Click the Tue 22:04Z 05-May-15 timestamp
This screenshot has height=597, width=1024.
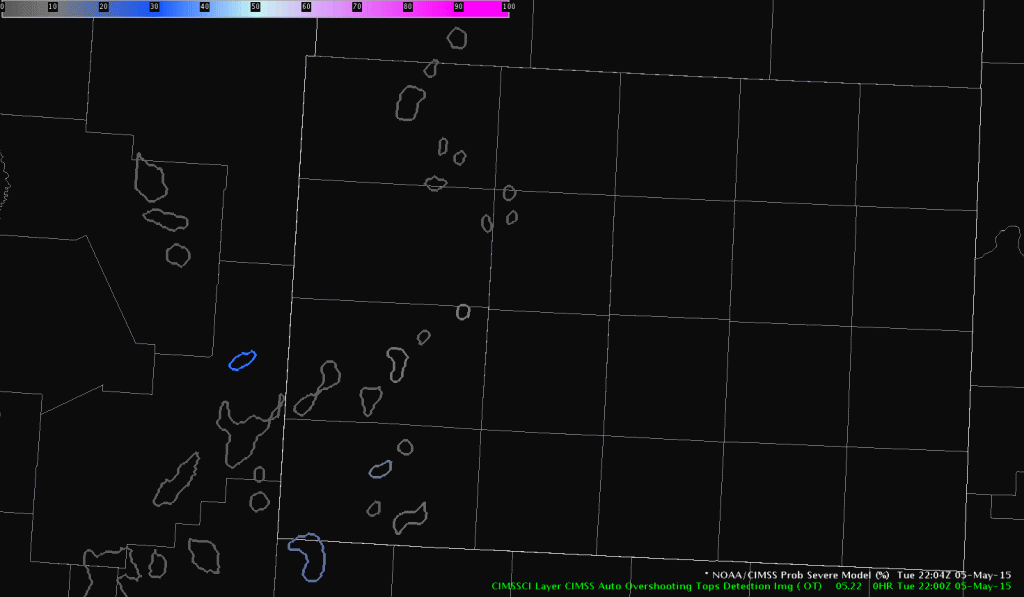tap(957, 575)
